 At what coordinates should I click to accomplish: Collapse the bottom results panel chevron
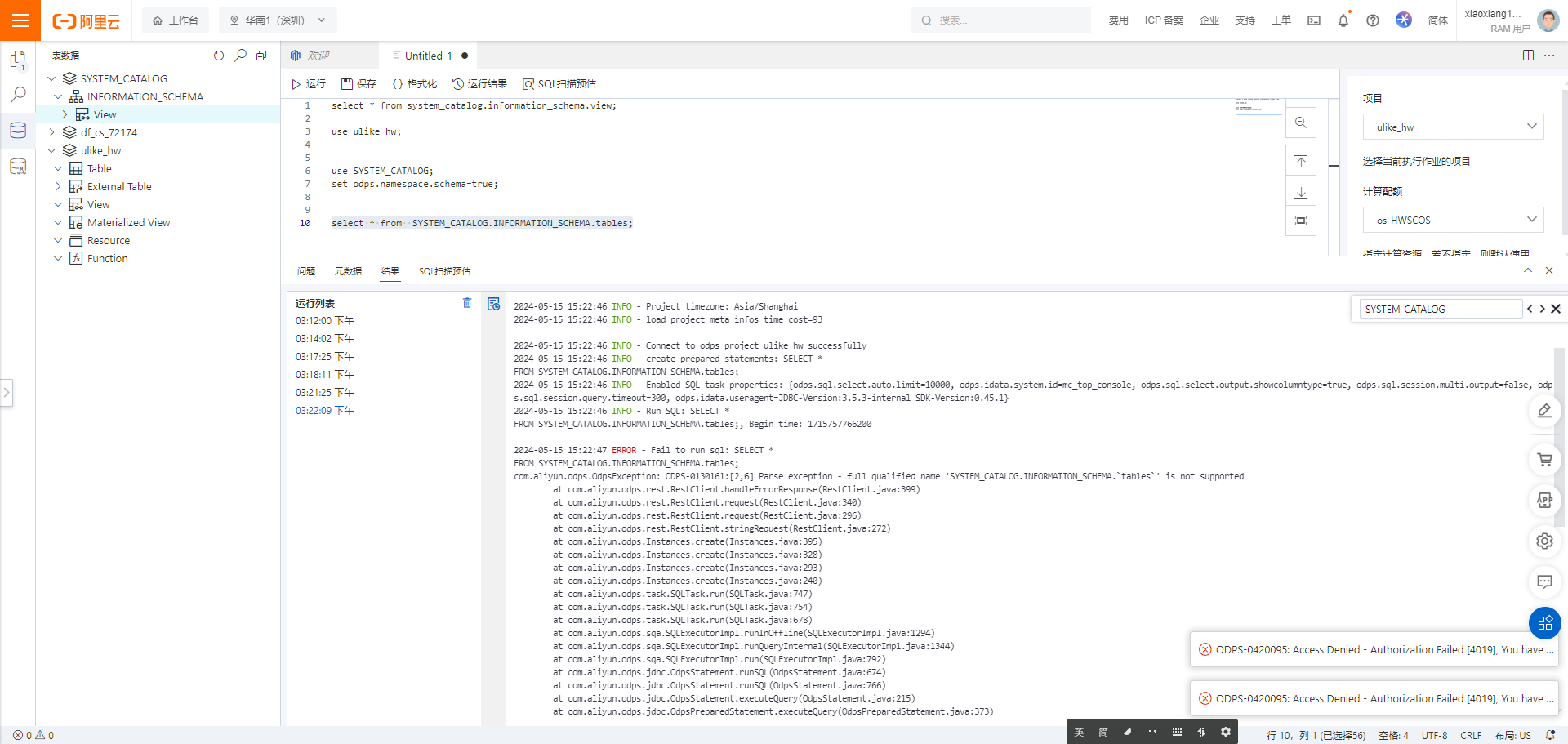pos(1528,270)
